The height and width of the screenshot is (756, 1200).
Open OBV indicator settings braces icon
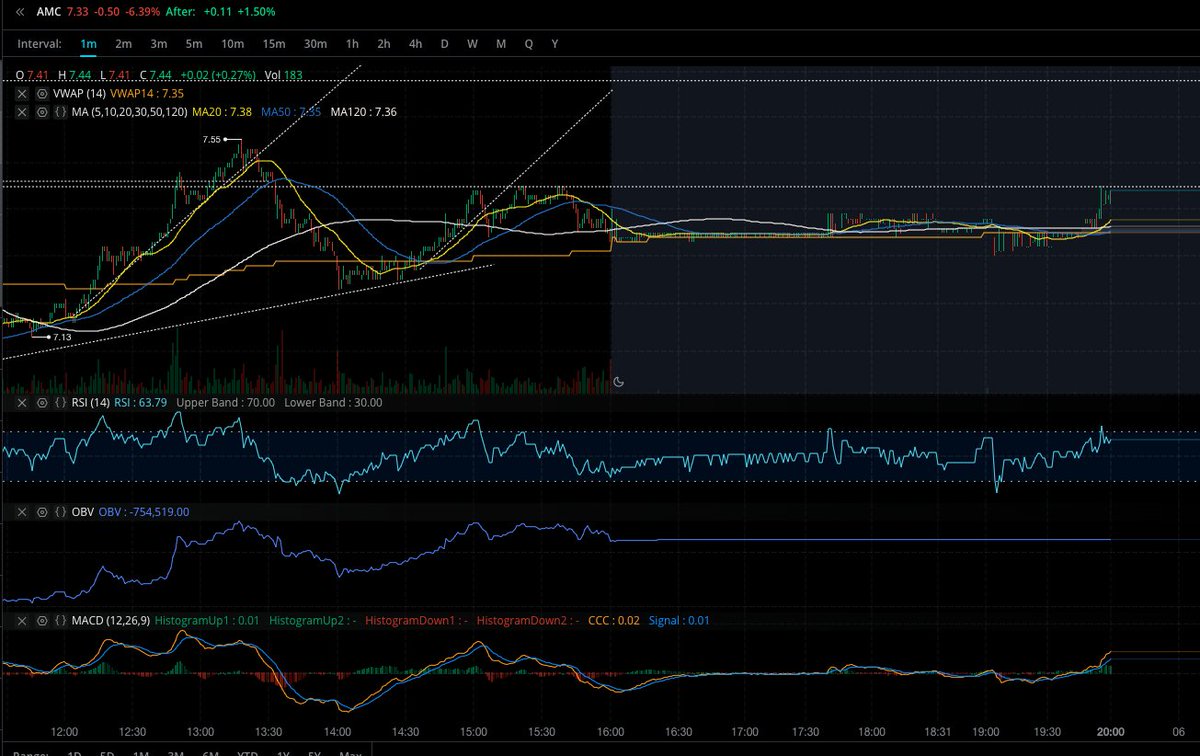pyautogui.click(x=61, y=511)
